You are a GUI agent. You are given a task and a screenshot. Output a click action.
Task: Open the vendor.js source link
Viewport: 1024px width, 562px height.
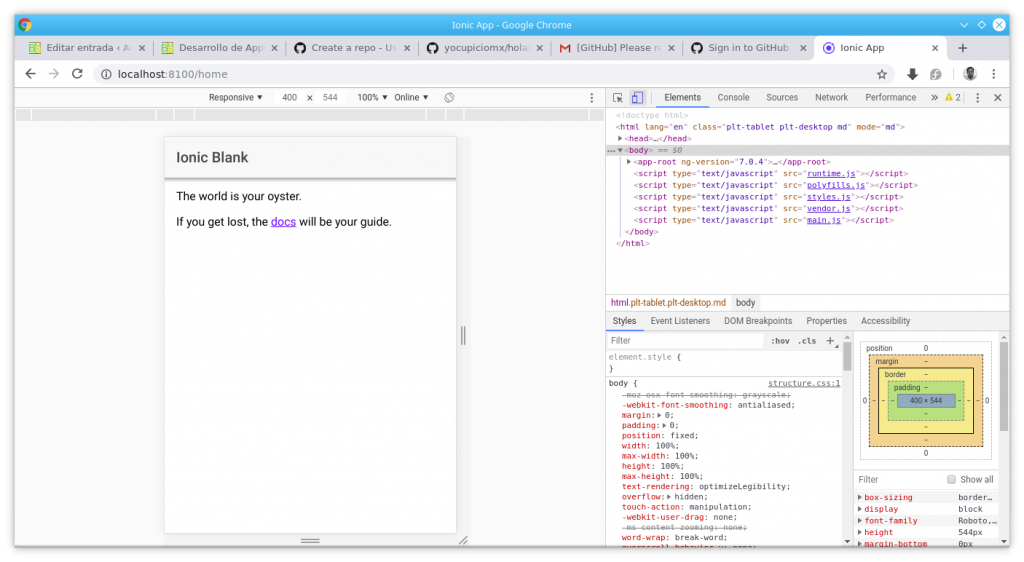[828, 209]
